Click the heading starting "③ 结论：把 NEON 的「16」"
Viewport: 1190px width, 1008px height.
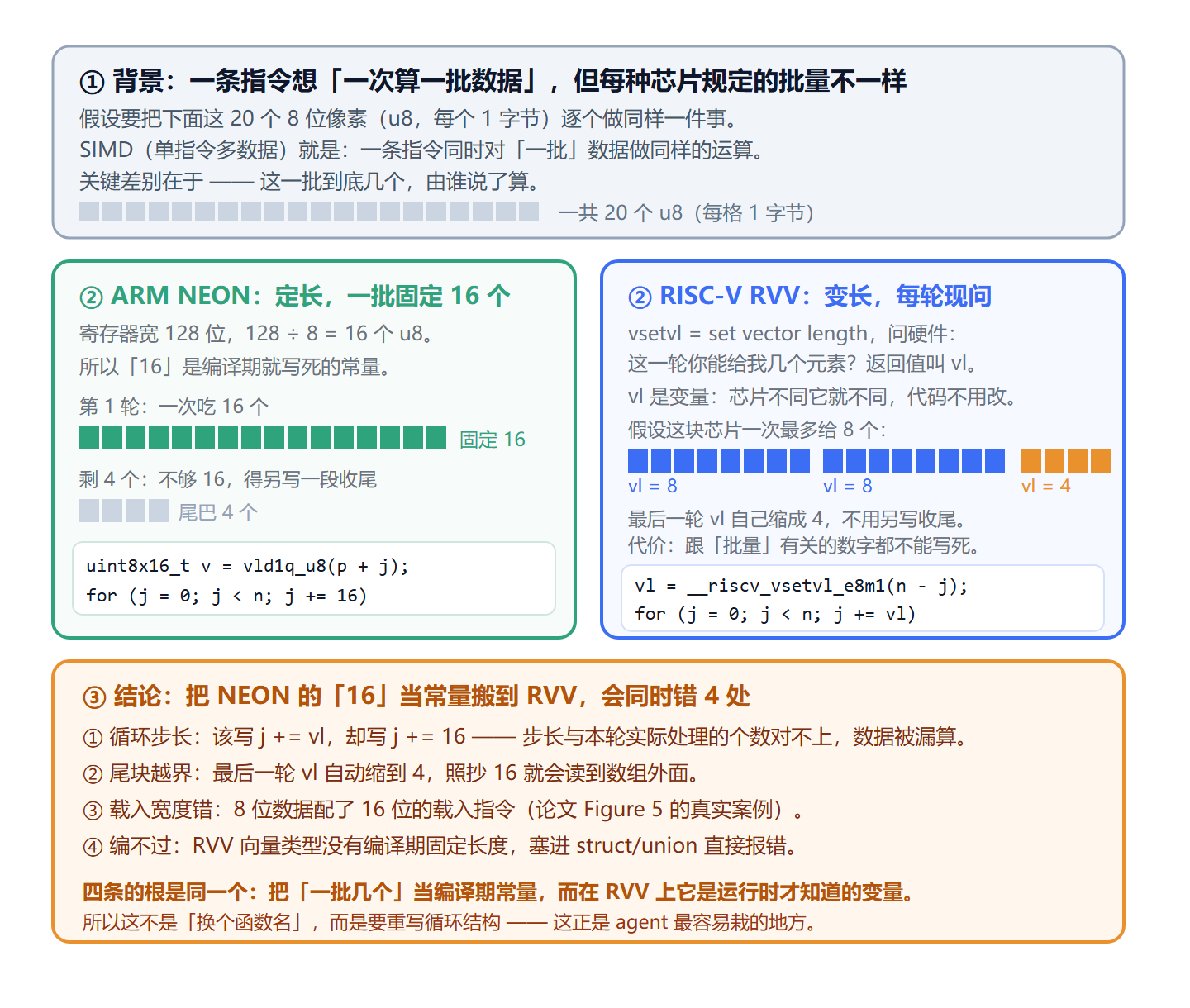click(416, 696)
